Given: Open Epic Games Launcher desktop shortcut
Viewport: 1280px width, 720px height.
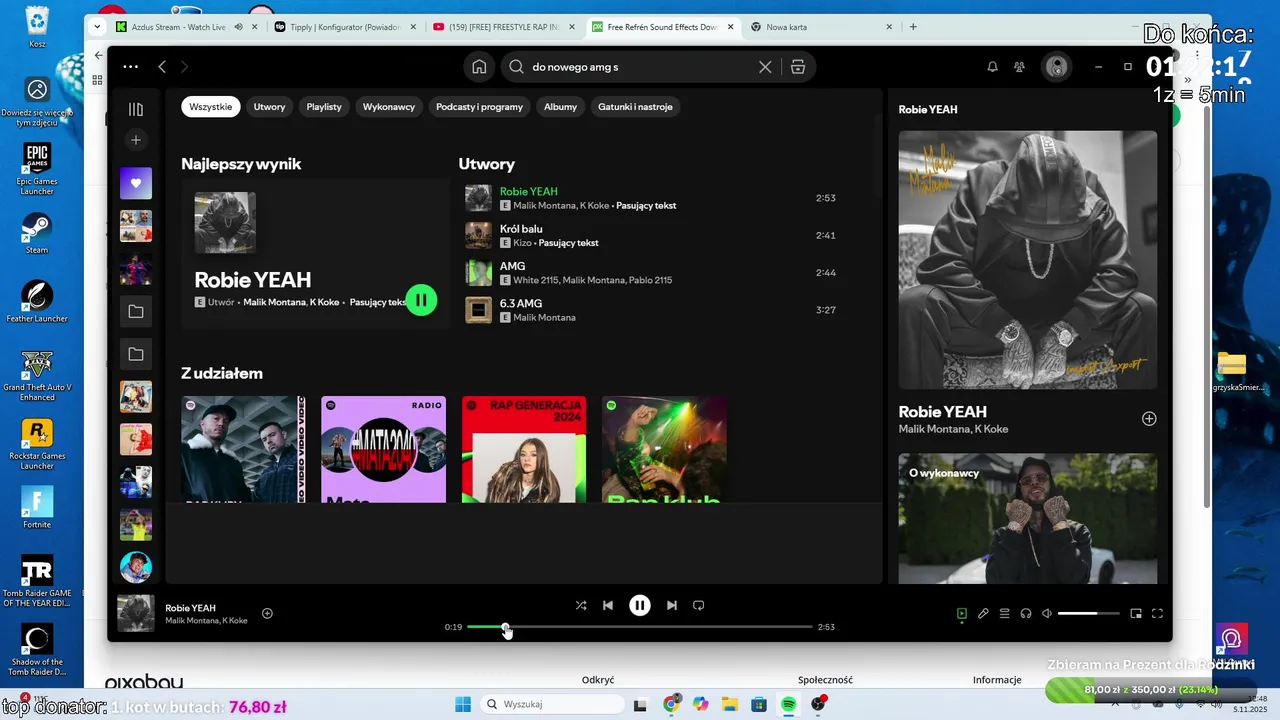Looking at the screenshot, I should click(37, 170).
